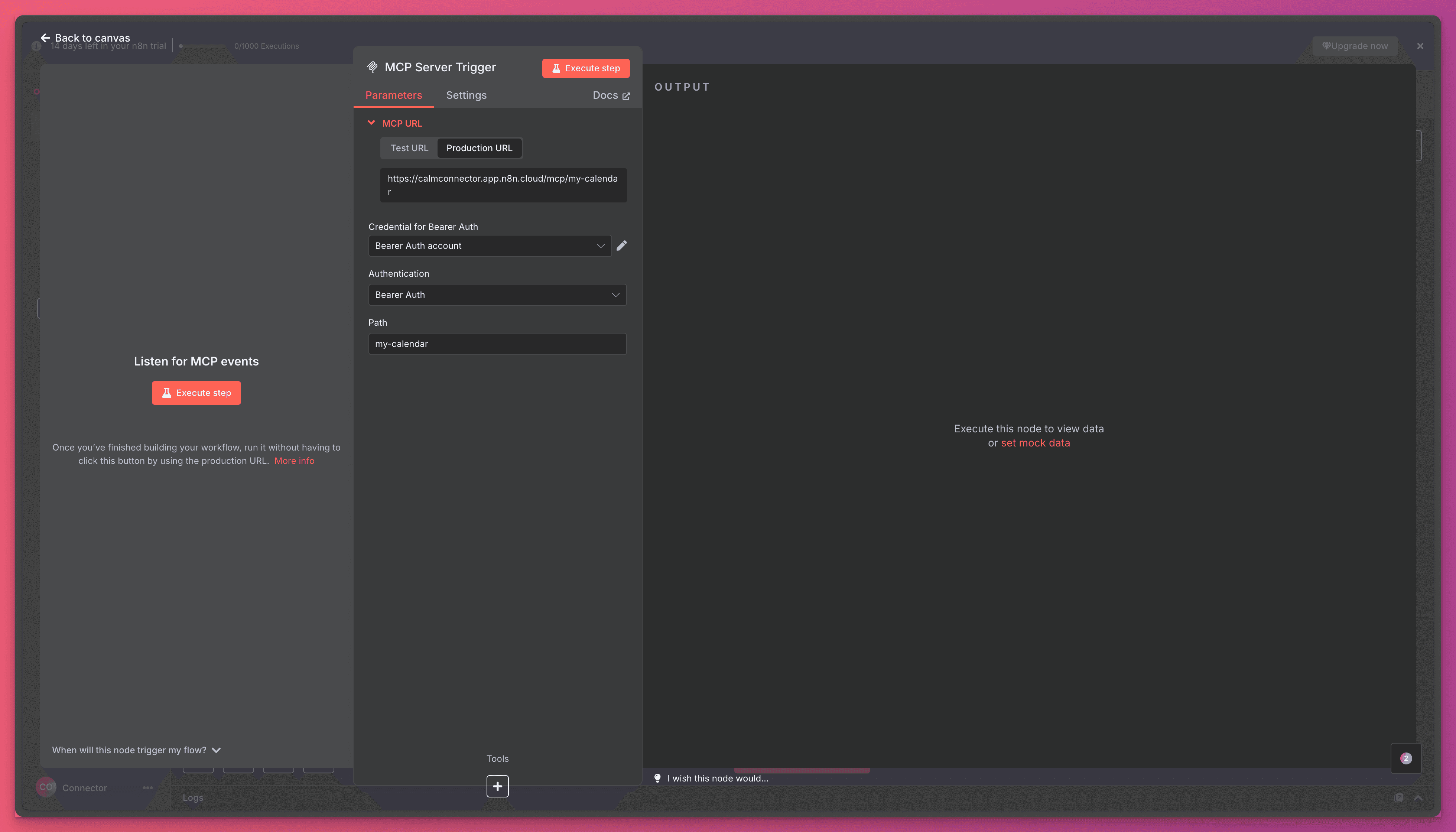Open the Authentication dropdown

pyautogui.click(x=497, y=295)
